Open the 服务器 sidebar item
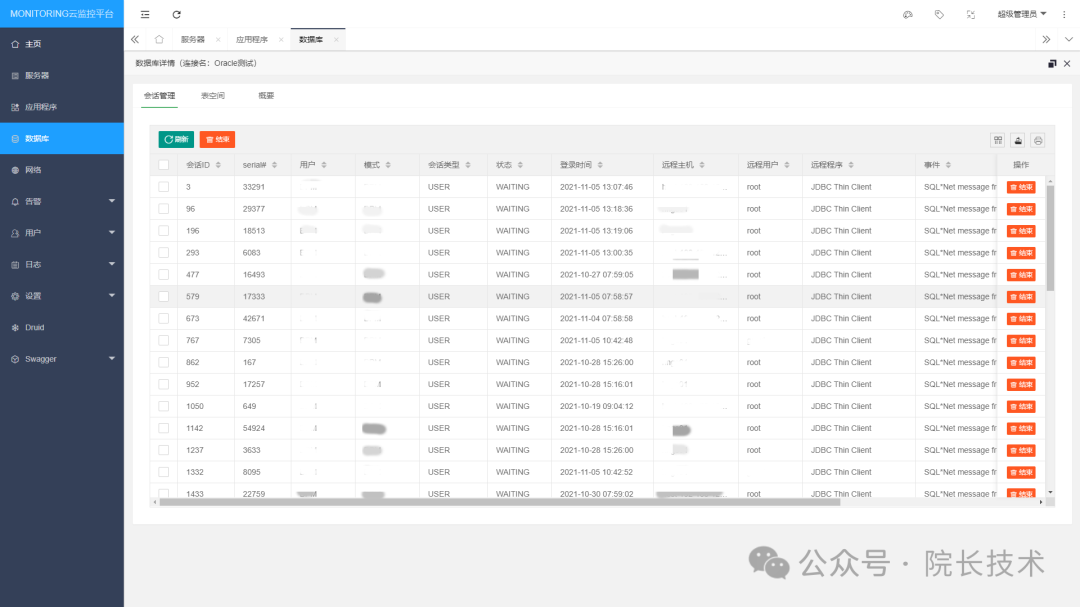This screenshot has height=607, width=1080. click(62, 76)
